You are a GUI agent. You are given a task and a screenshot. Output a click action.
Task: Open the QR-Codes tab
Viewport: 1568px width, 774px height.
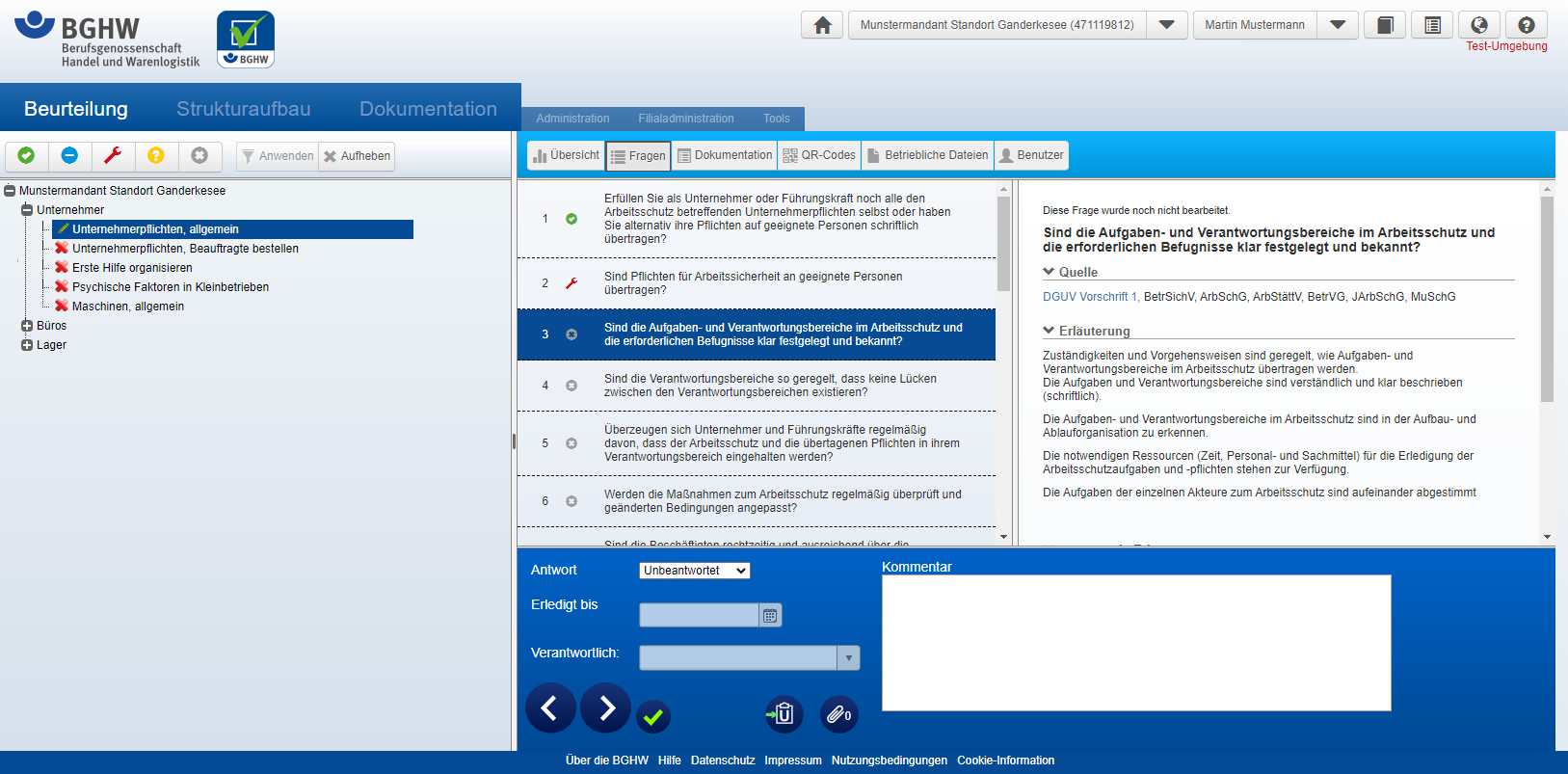(819, 155)
